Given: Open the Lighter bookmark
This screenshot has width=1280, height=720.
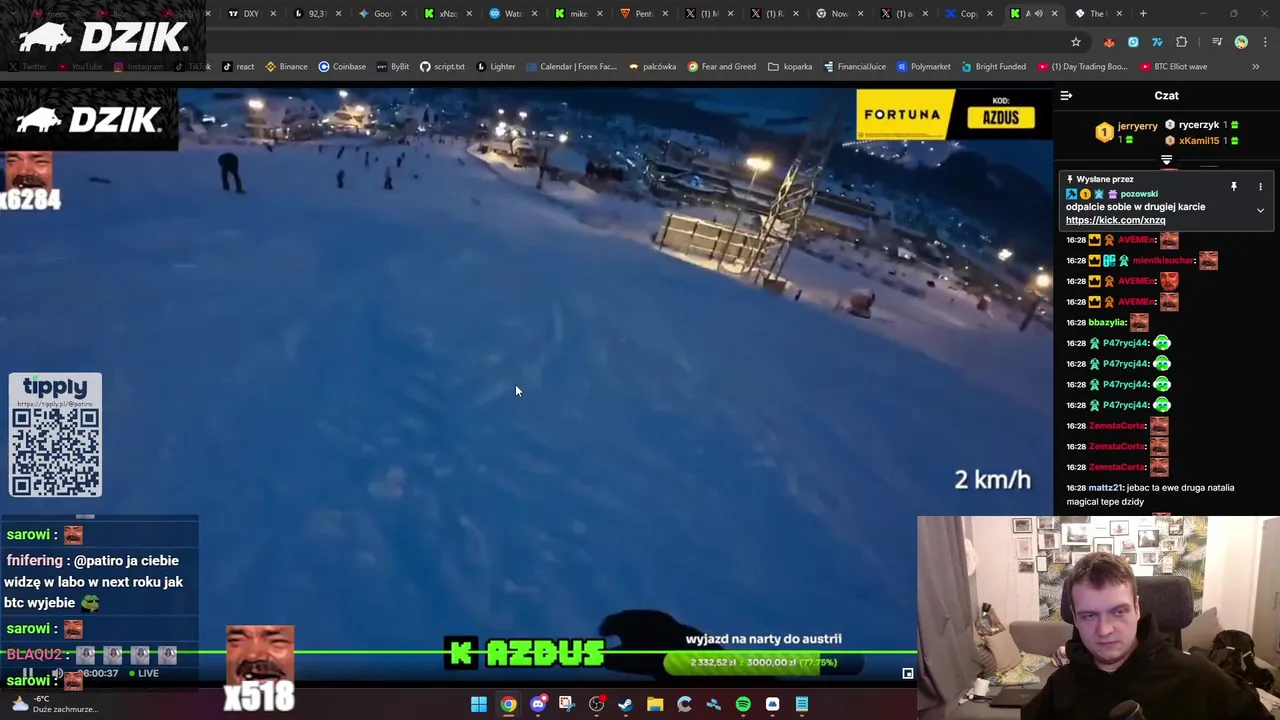Looking at the screenshot, I should tap(496, 67).
